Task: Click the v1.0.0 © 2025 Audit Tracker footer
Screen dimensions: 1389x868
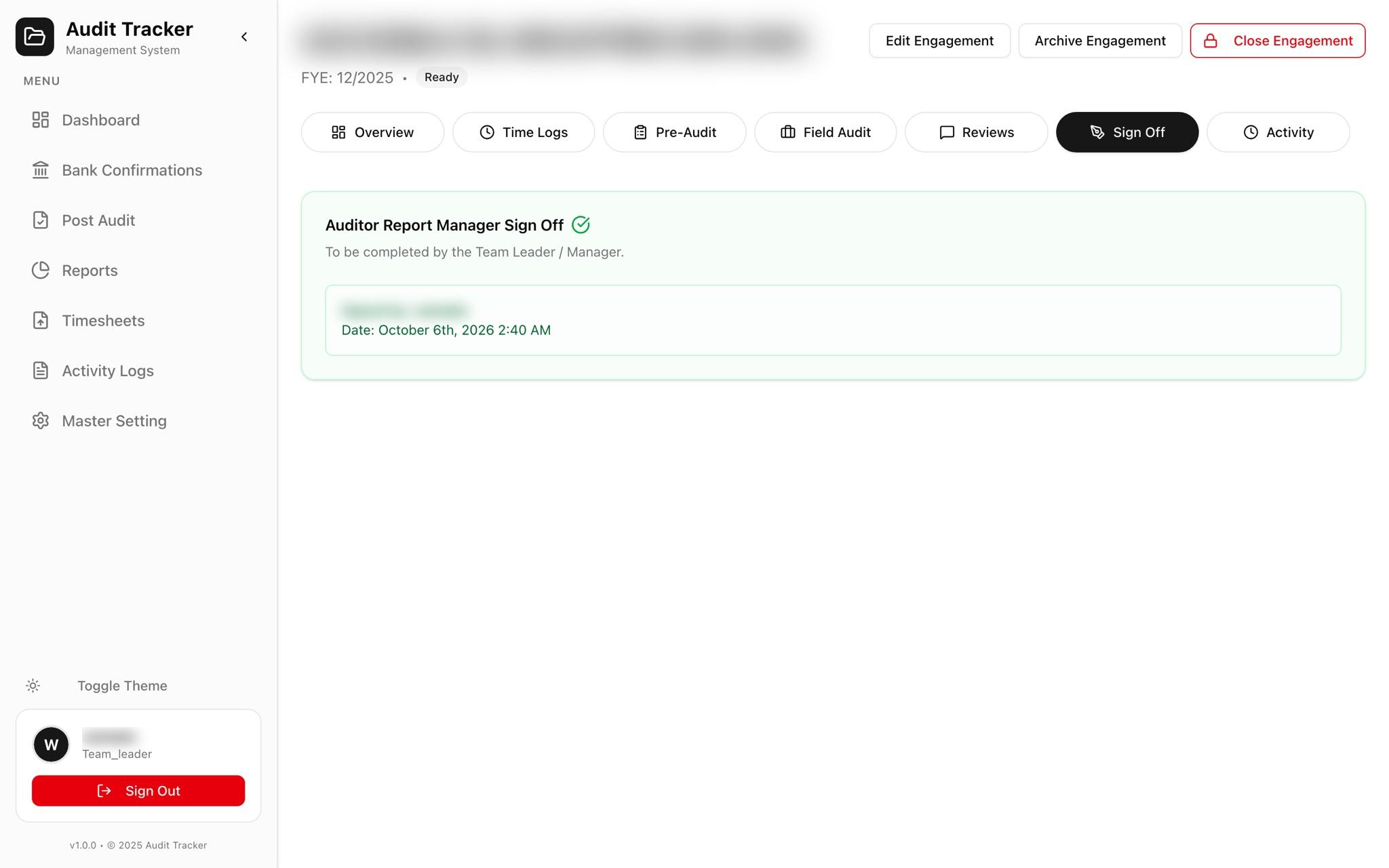Action: (x=138, y=845)
